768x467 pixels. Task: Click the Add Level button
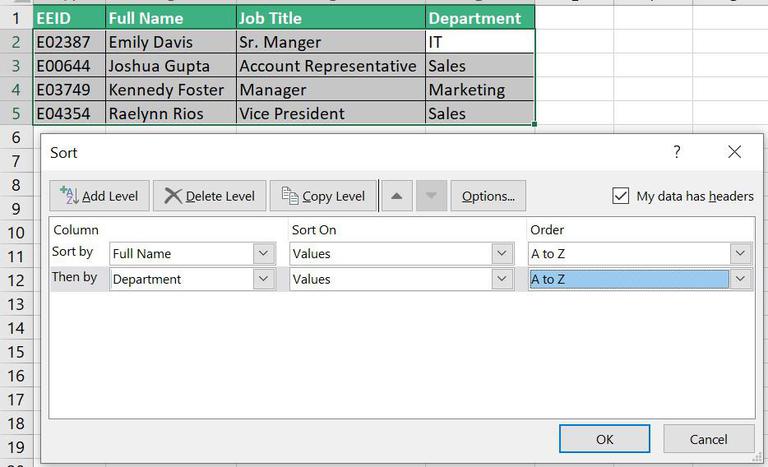99,196
